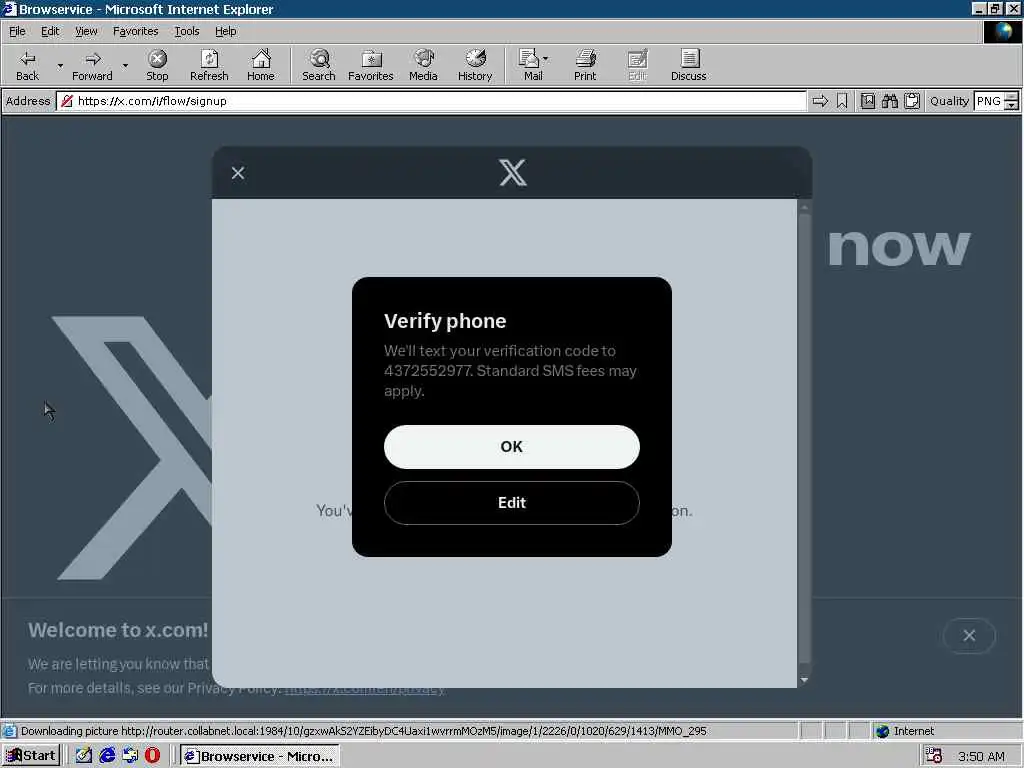Open the File menu
The image size is (1024, 768).
(x=17, y=31)
